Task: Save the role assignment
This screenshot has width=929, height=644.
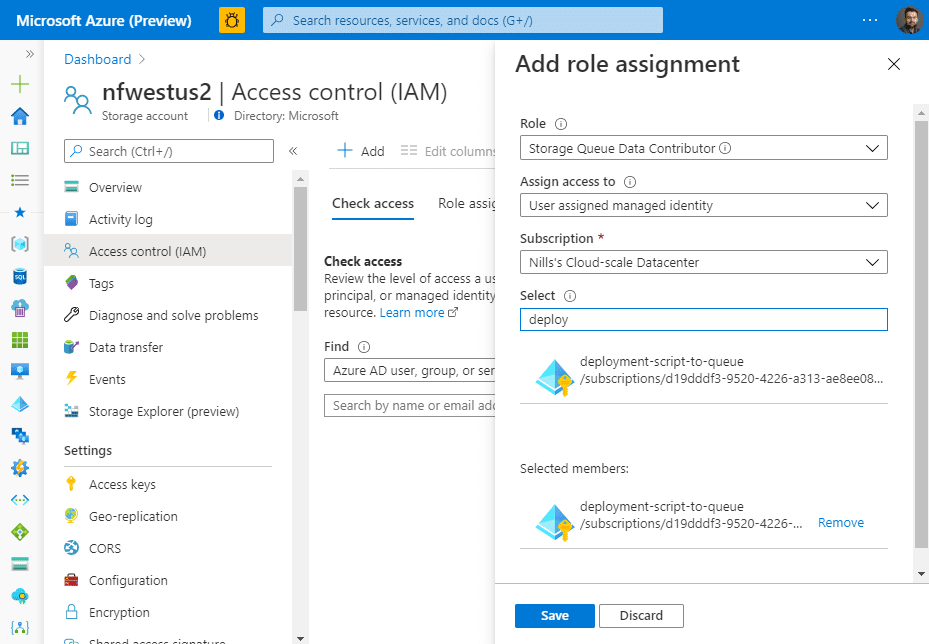Action: 555,616
